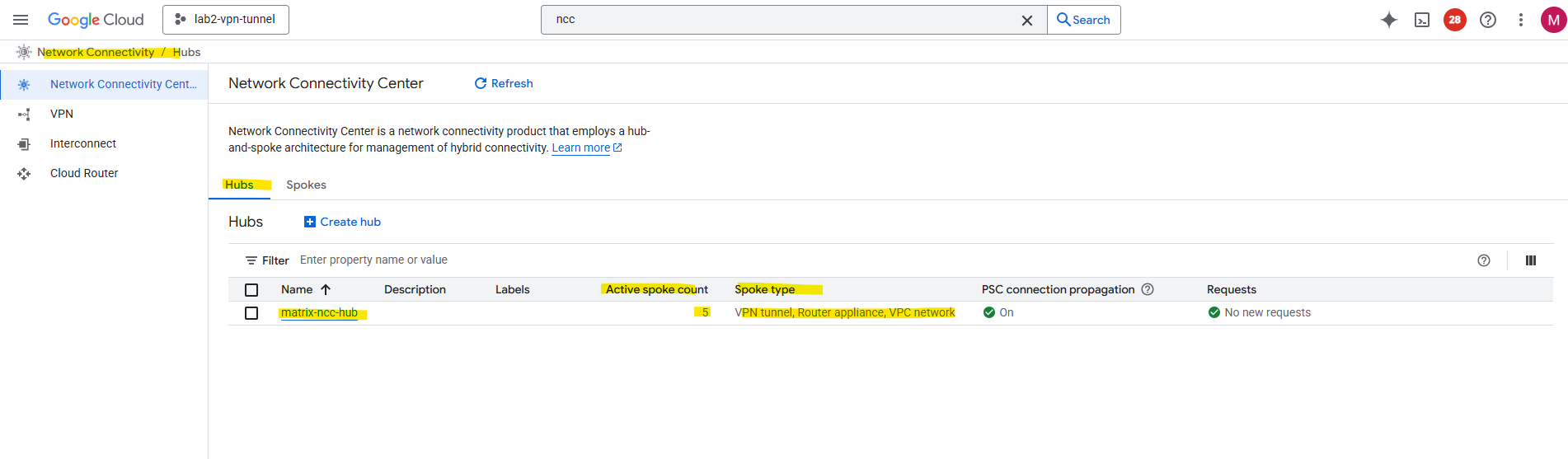Switch to the Spokes tab

[306, 185]
